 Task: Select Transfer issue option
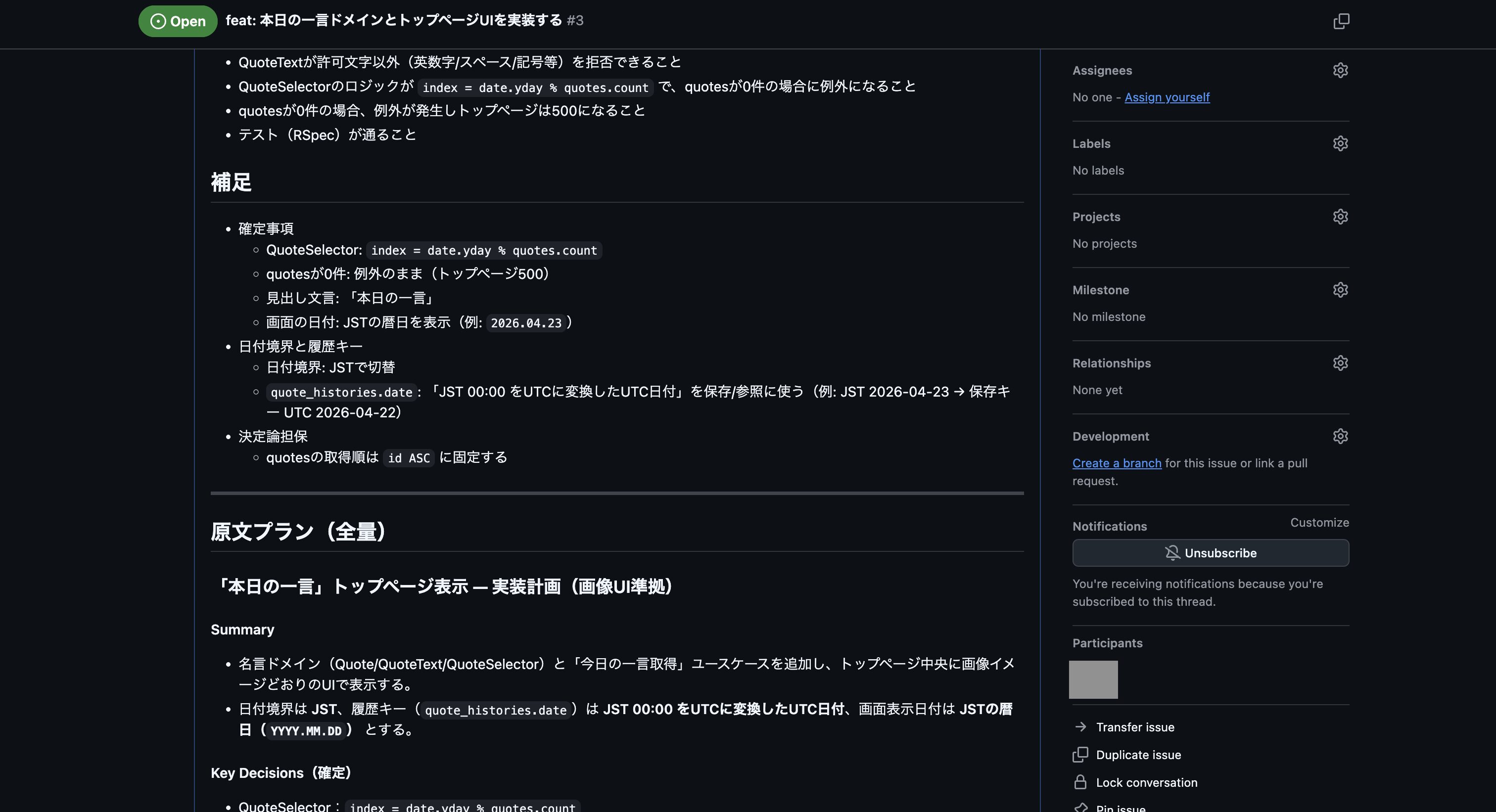1135,726
